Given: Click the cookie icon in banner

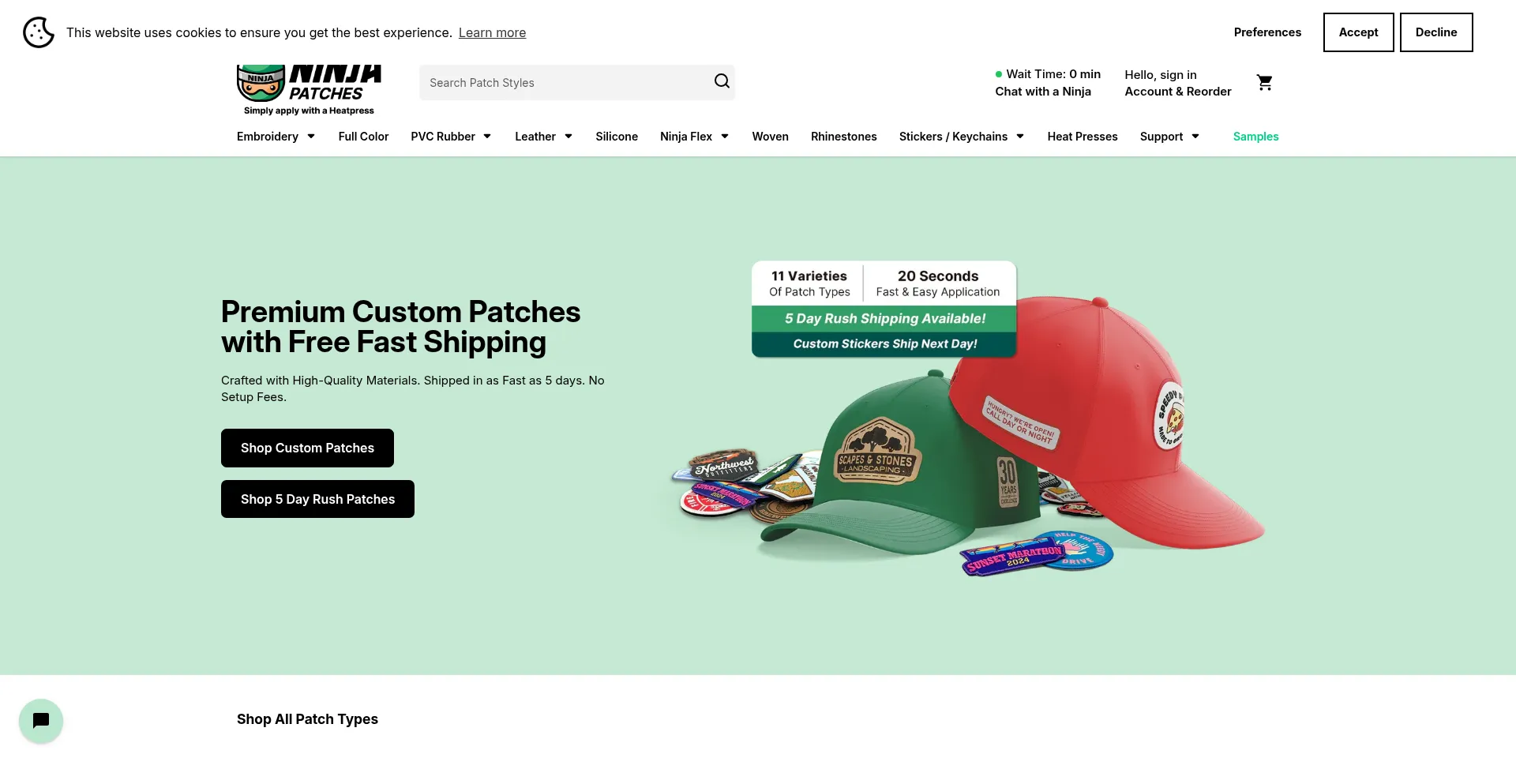Looking at the screenshot, I should coord(38,32).
